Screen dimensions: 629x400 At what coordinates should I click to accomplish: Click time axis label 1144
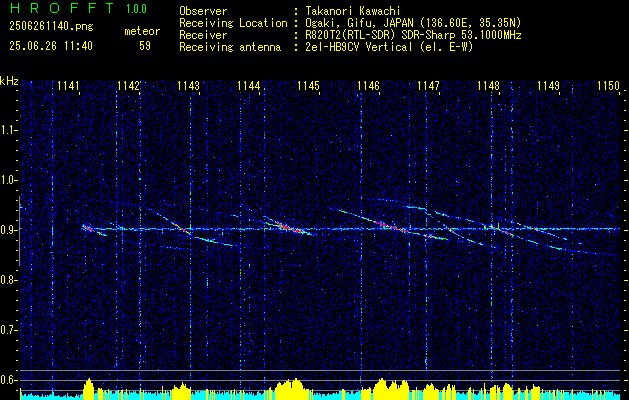(248, 85)
